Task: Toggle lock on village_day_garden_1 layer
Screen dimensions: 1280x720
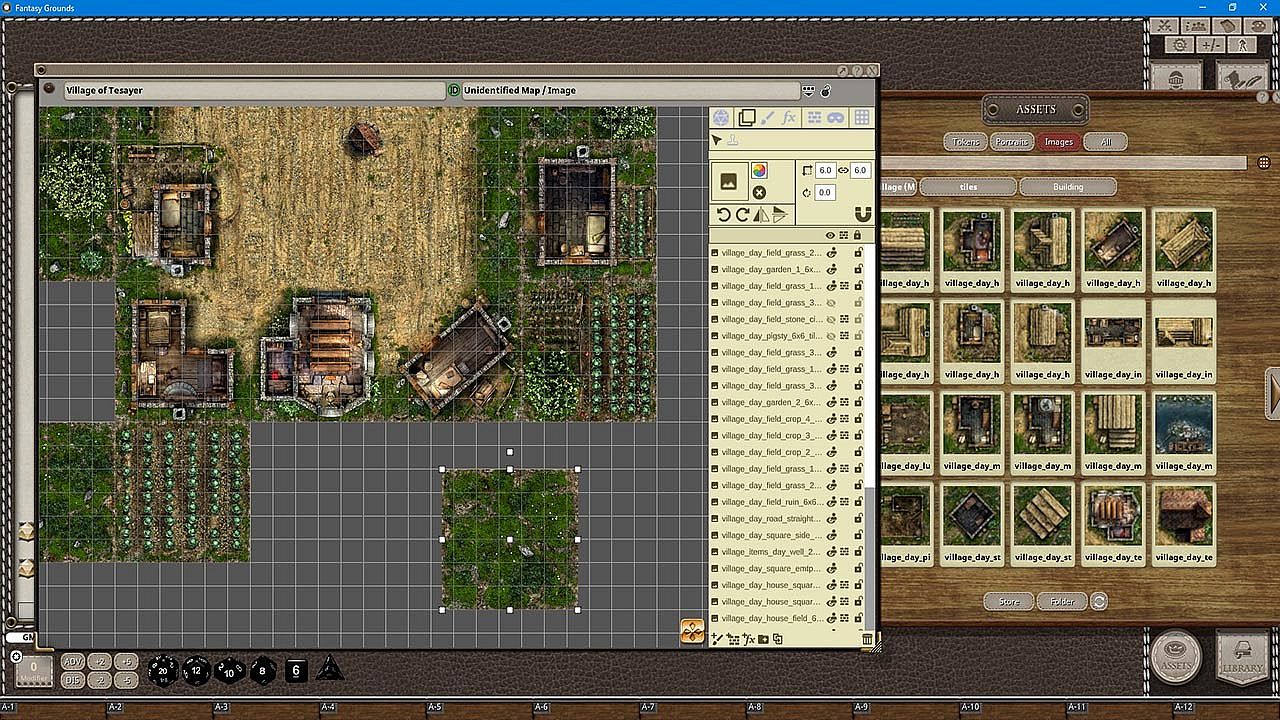Action: pos(858,269)
